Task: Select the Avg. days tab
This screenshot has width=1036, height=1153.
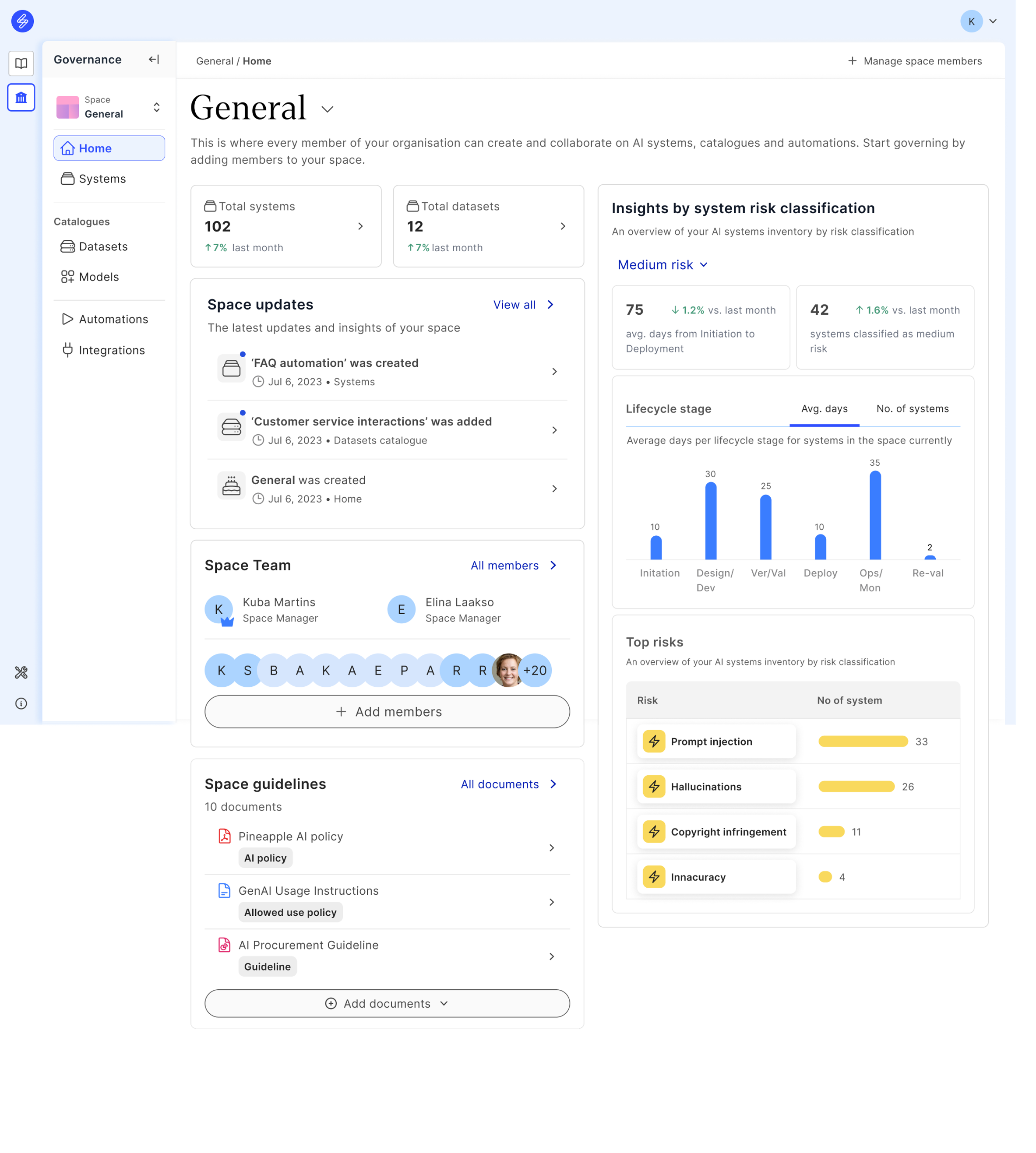Action: [824, 408]
